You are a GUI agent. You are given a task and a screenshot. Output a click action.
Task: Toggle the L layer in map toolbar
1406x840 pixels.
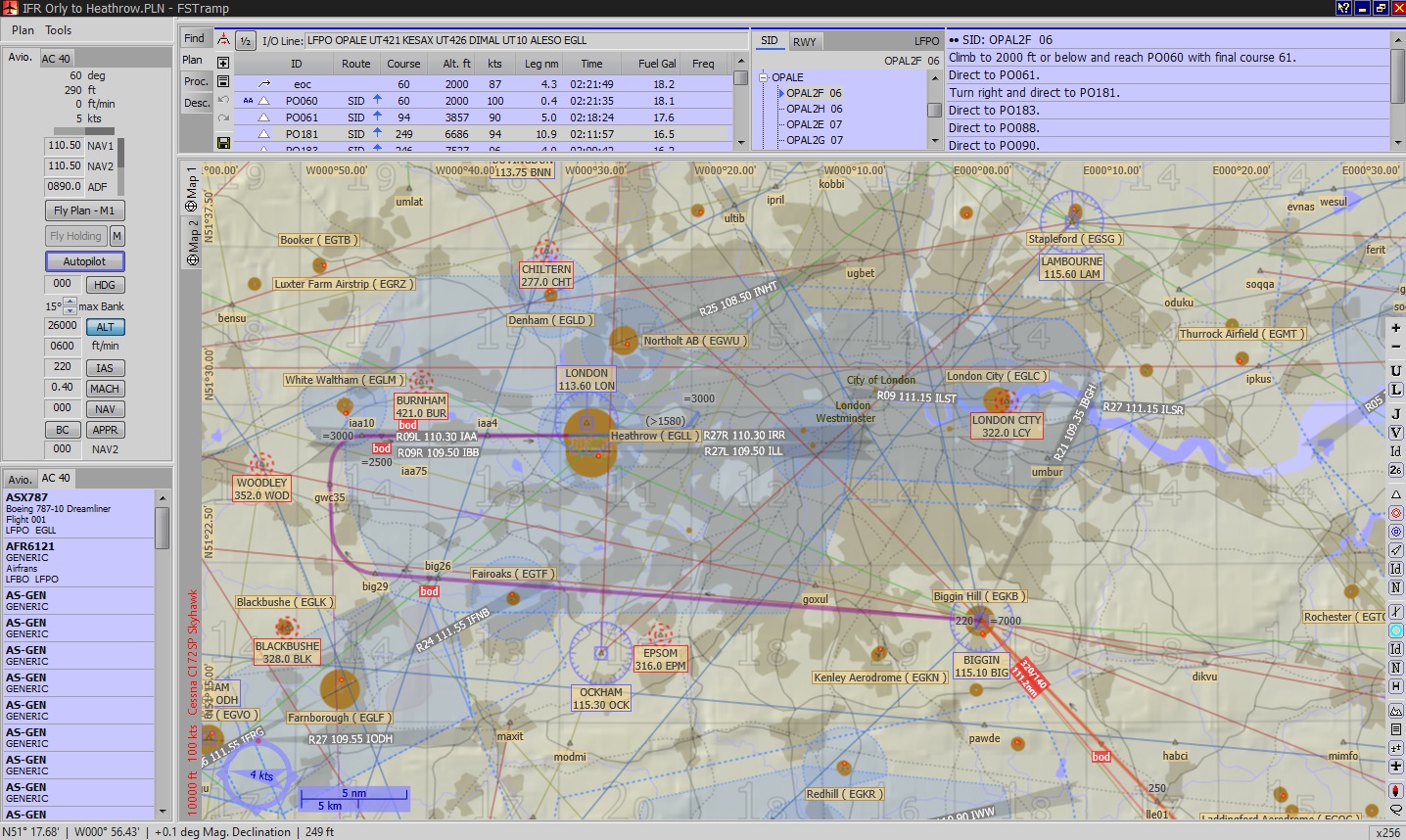[x=1396, y=390]
